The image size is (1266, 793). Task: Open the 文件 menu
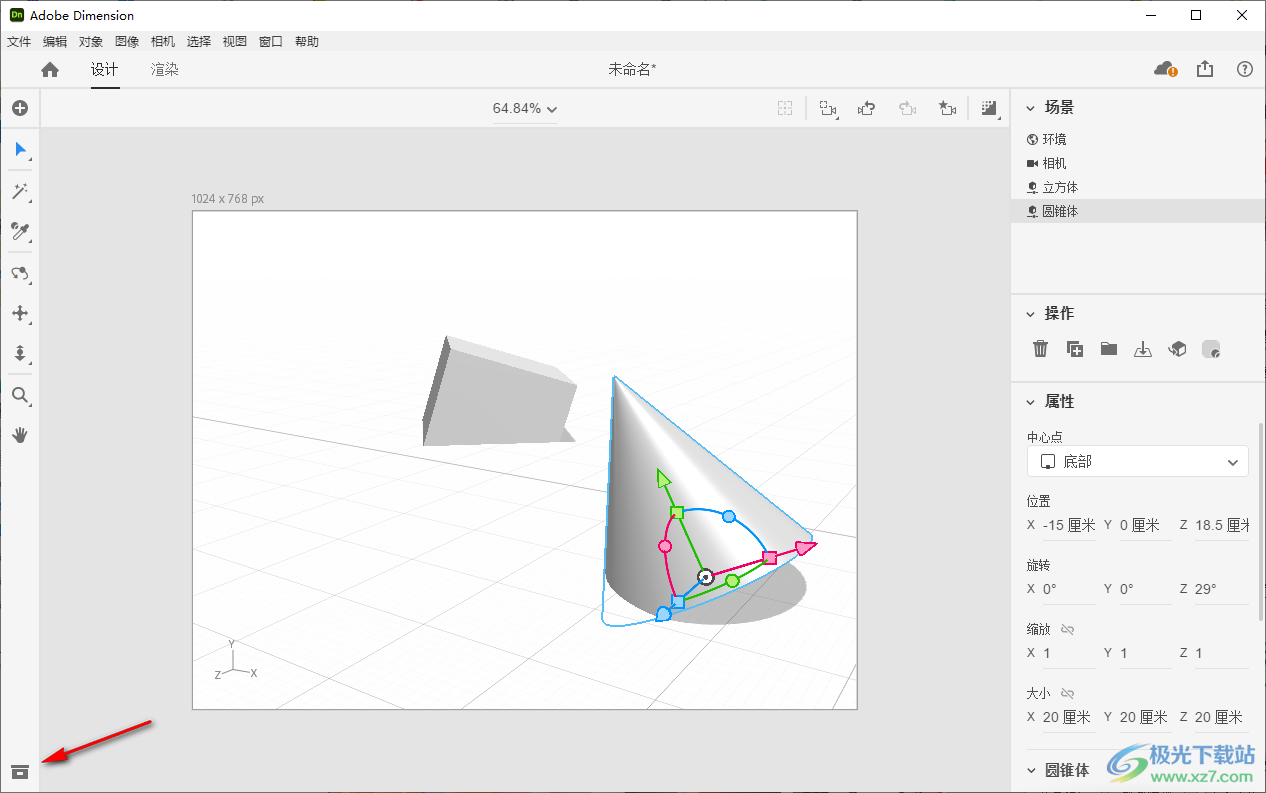[19, 42]
